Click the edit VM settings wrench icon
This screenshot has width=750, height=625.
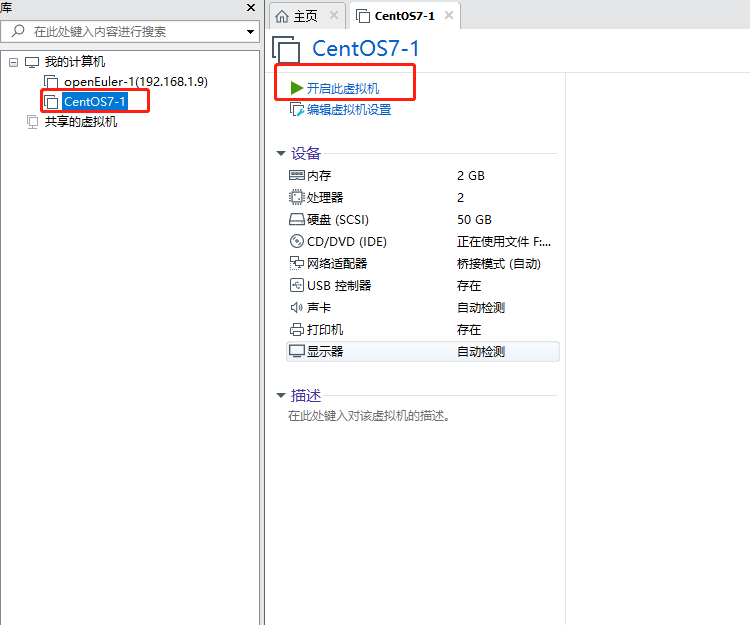point(297,110)
